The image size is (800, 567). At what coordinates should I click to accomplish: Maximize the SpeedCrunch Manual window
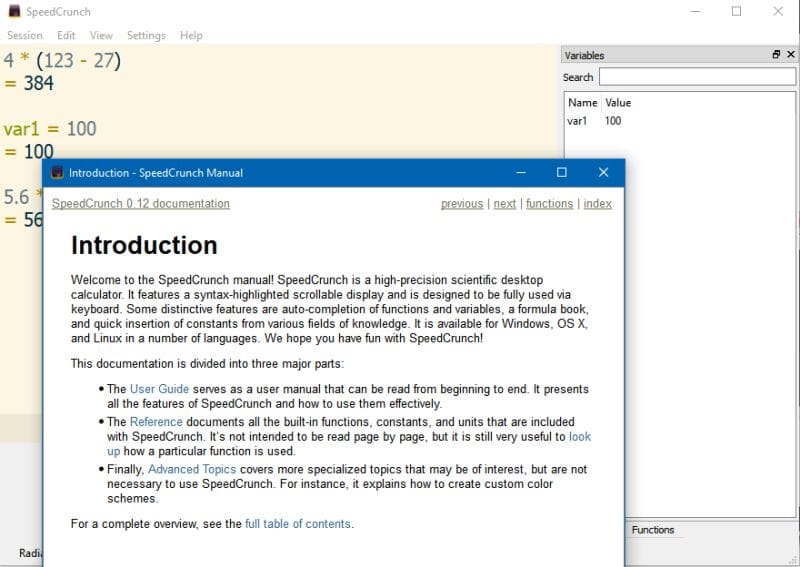[561, 173]
